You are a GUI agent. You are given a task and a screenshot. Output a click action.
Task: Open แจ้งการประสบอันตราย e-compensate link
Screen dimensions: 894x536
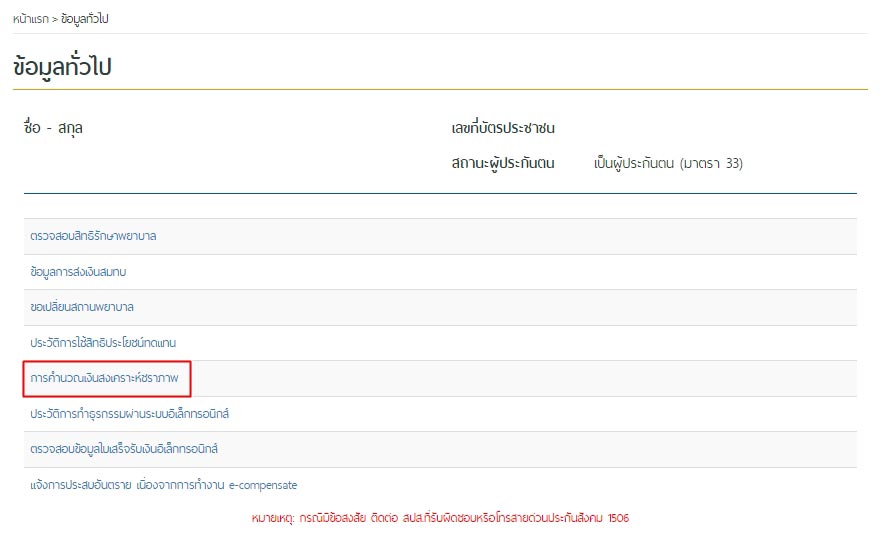point(164,485)
